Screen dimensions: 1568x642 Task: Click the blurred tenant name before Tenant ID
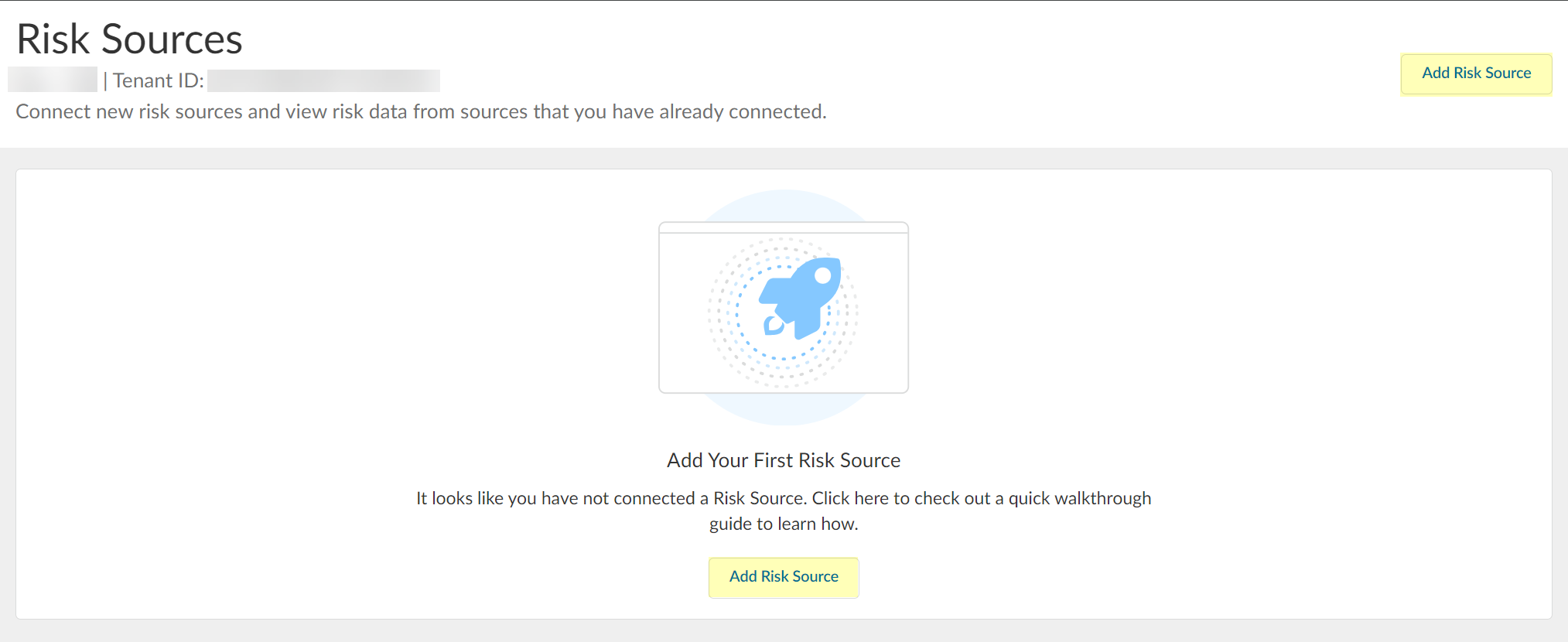pyautogui.click(x=53, y=80)
